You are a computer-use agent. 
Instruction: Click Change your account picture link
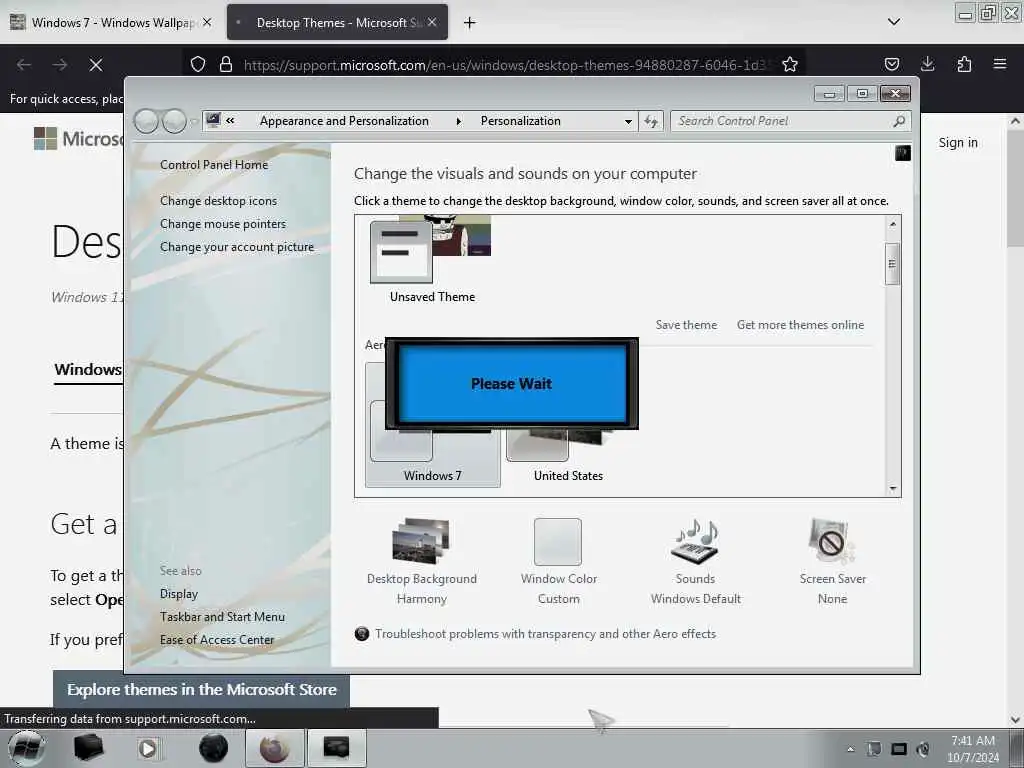pyautogui.click(x=237, y=247)
